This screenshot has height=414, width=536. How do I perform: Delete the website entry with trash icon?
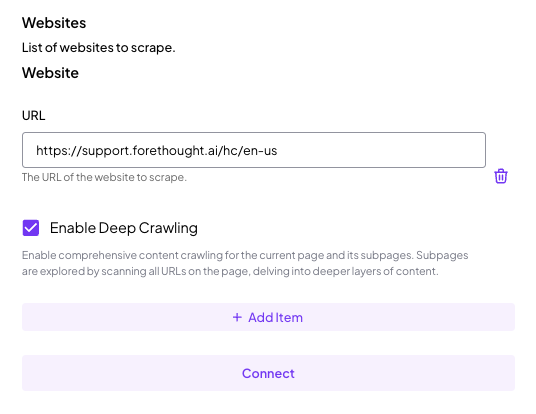pos(501,176)
